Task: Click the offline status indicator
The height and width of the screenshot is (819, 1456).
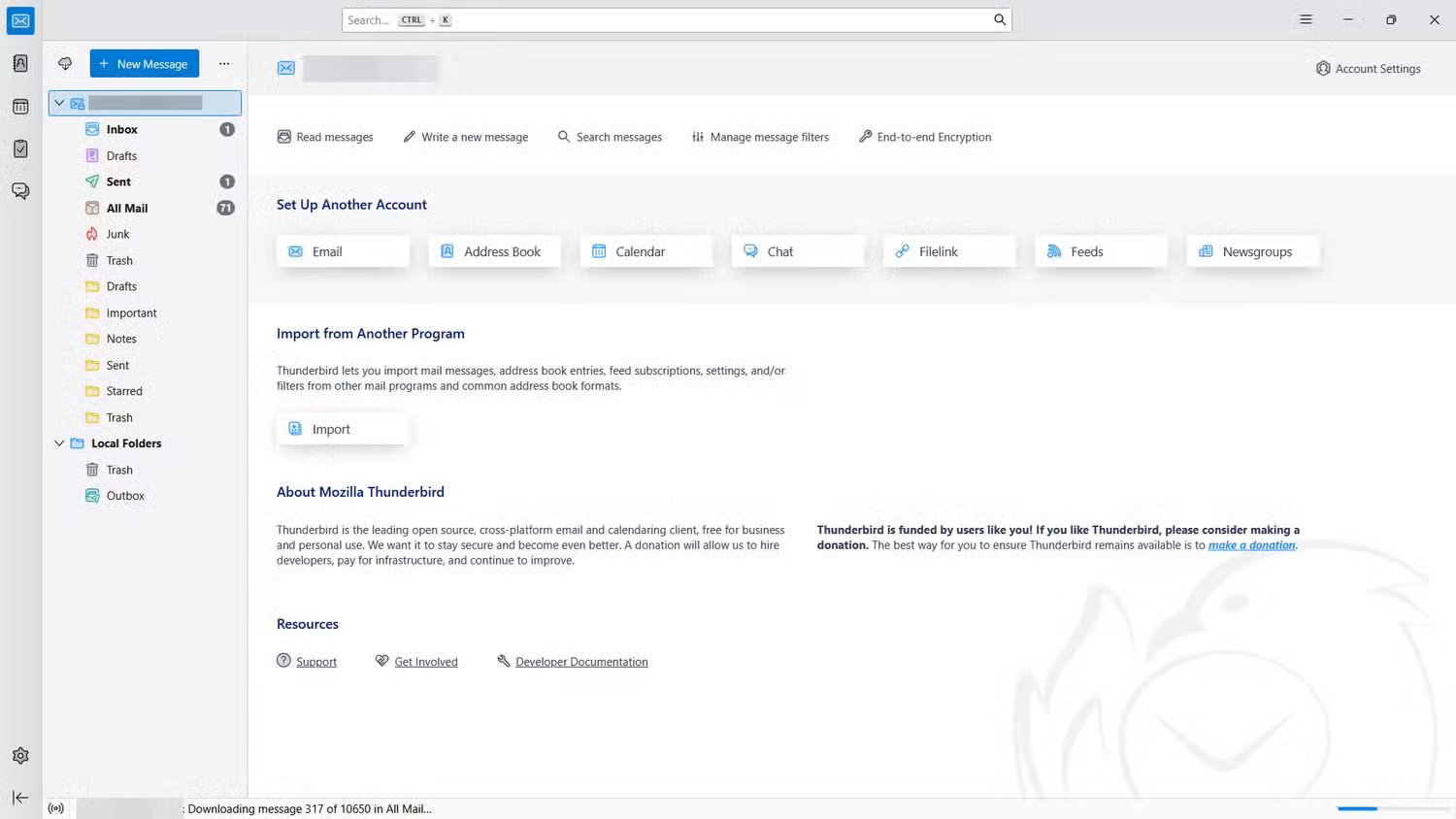Action: (x=55, y=807)
